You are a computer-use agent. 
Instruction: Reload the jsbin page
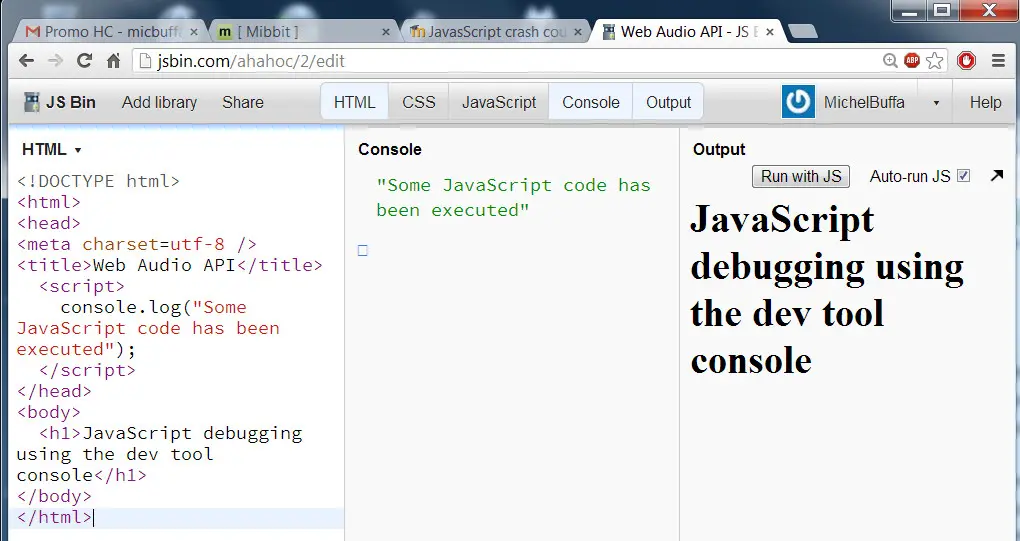tap(84, 60)
